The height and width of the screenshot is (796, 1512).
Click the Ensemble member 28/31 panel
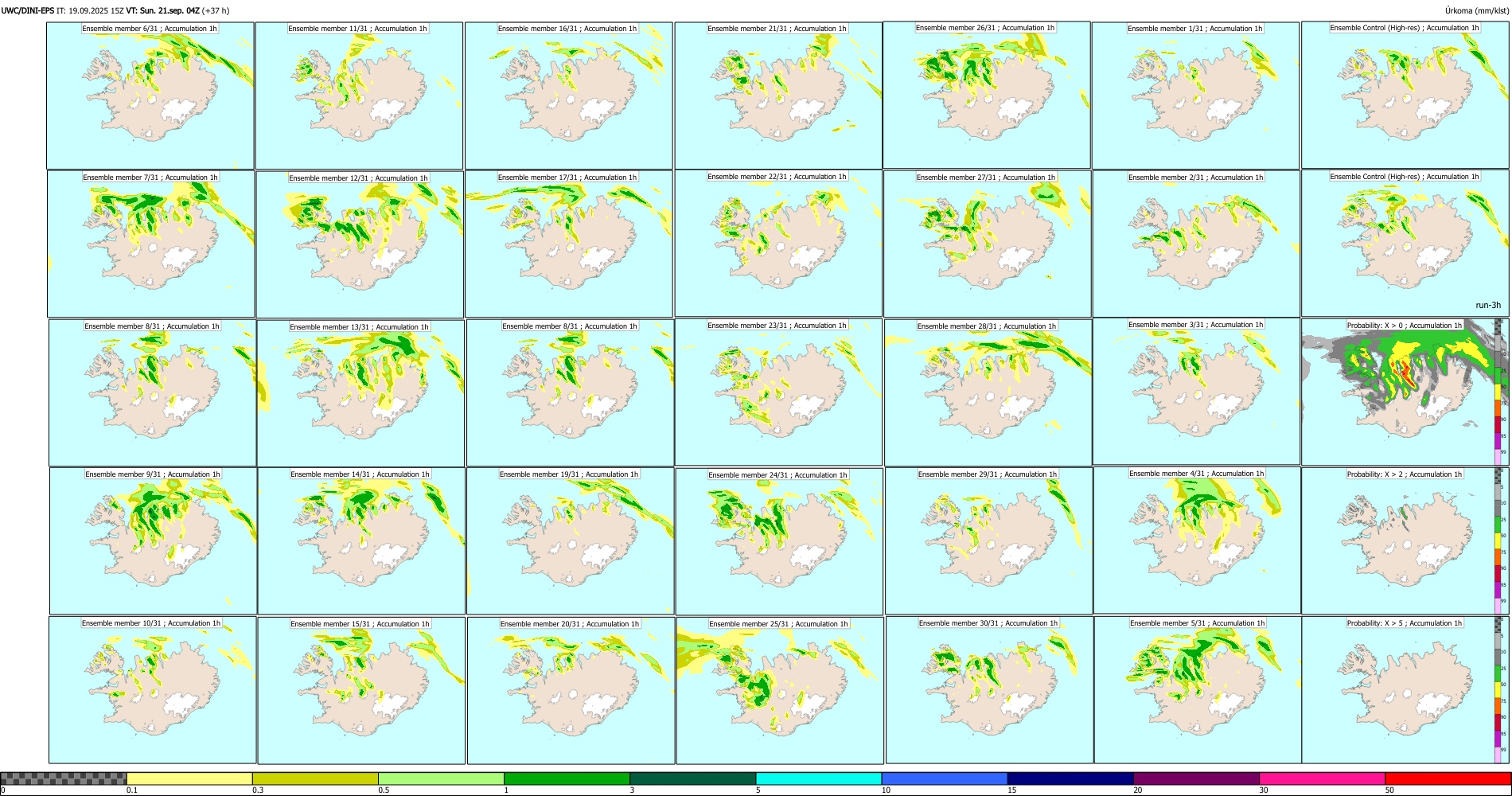click(x=988, y=392)
